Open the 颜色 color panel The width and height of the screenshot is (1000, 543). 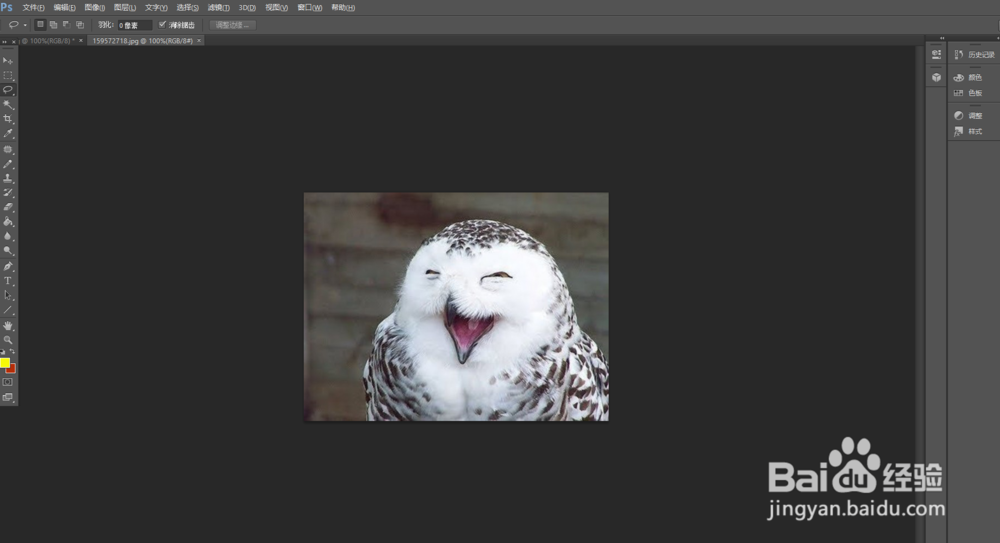968,78
